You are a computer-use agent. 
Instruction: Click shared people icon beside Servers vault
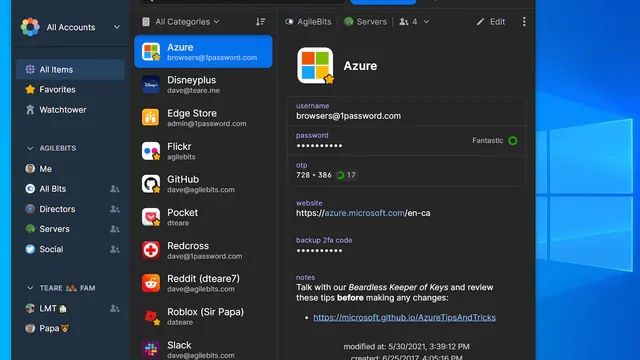[x=115, y=229]
